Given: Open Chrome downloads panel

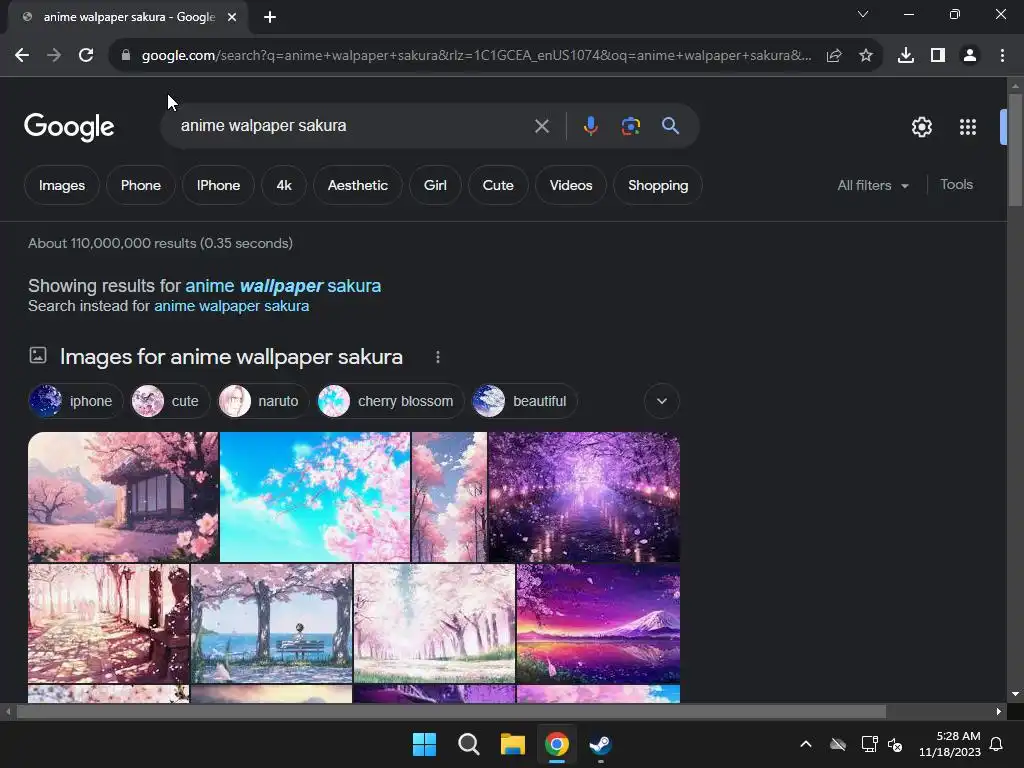Looking at the screenshot, I should pyautogui.click(x=905, y=56).
